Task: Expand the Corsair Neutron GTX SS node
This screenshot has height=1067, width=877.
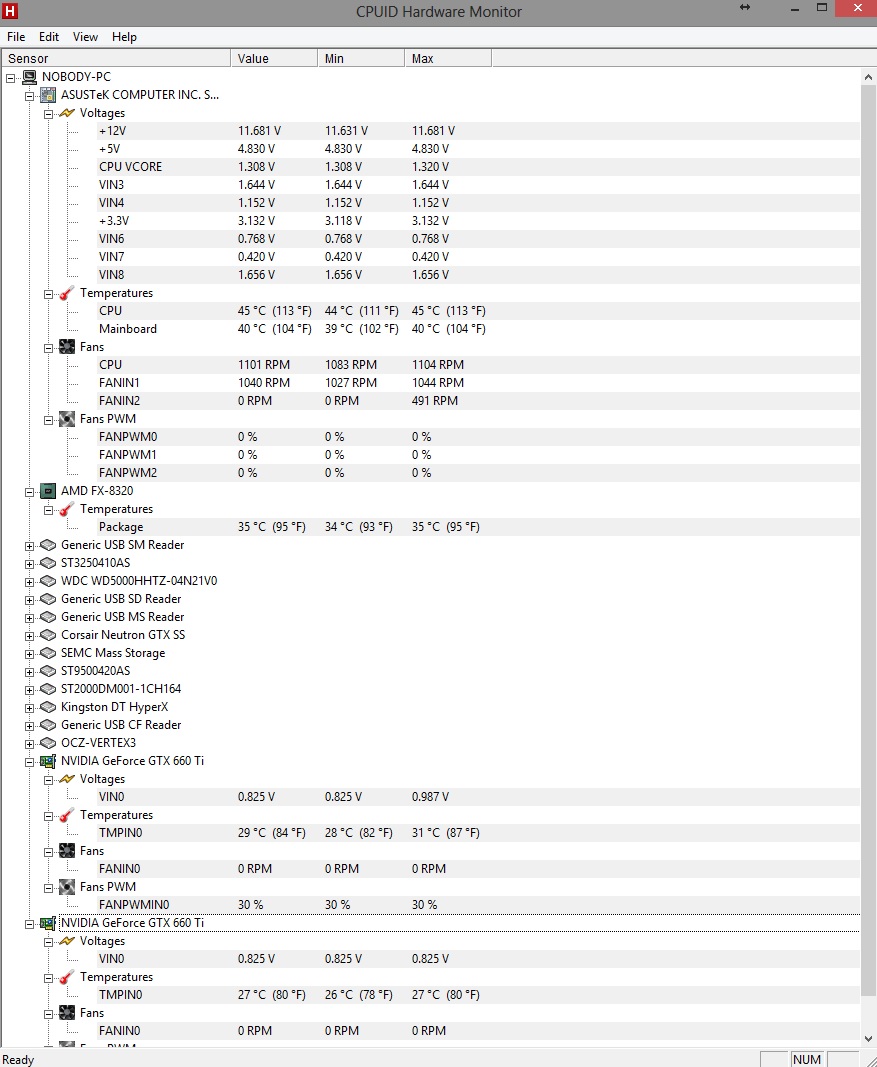Action: (29, 636)
